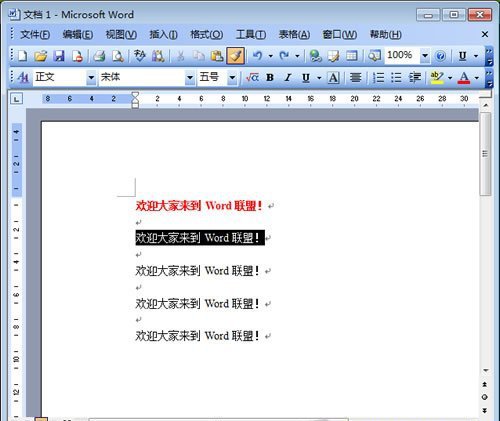Click the Copy icon
The image size is (500, 421).
[x=199, y=56]
